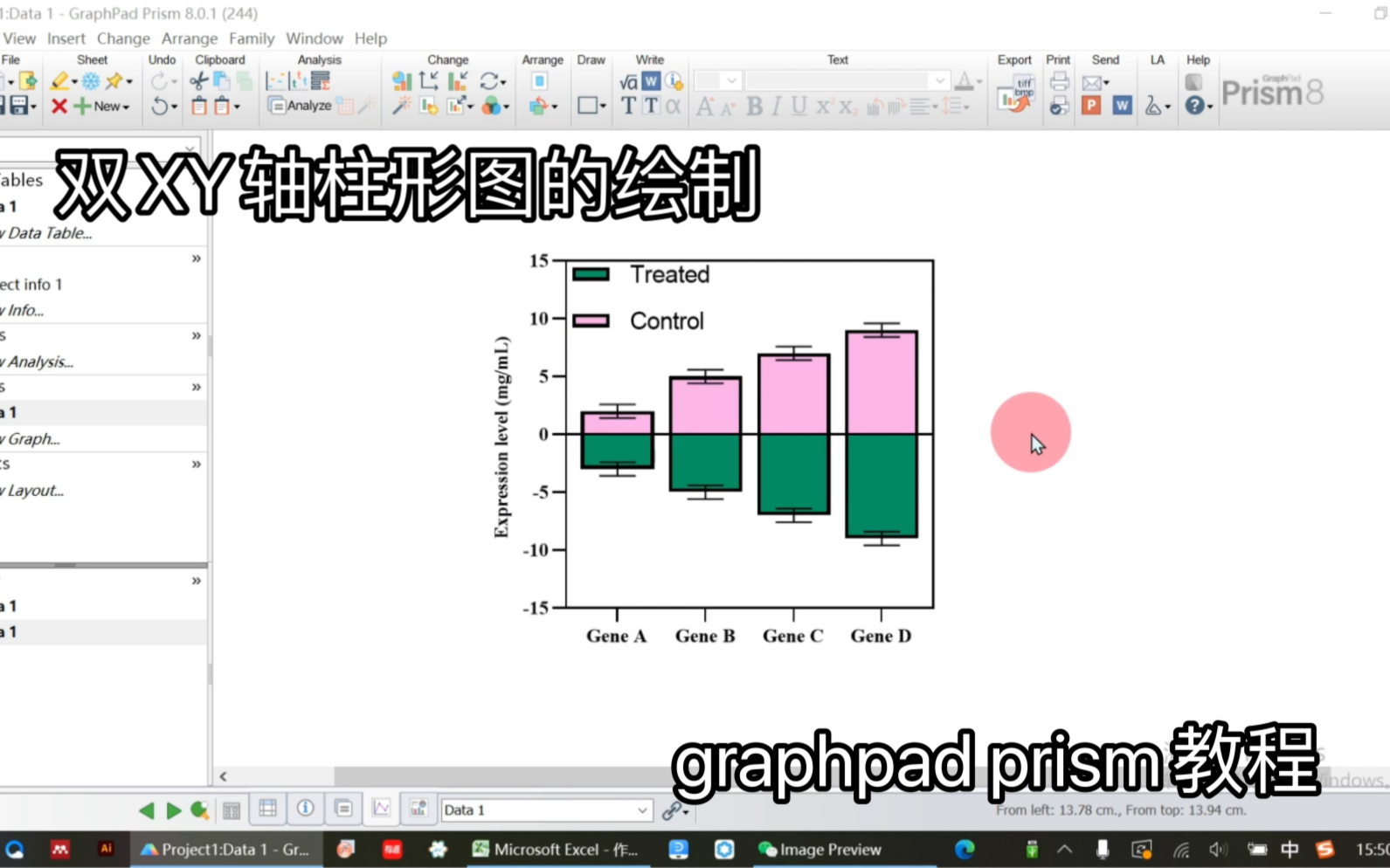
Task: Open the Change menu
Action: [x=123, y=38]
